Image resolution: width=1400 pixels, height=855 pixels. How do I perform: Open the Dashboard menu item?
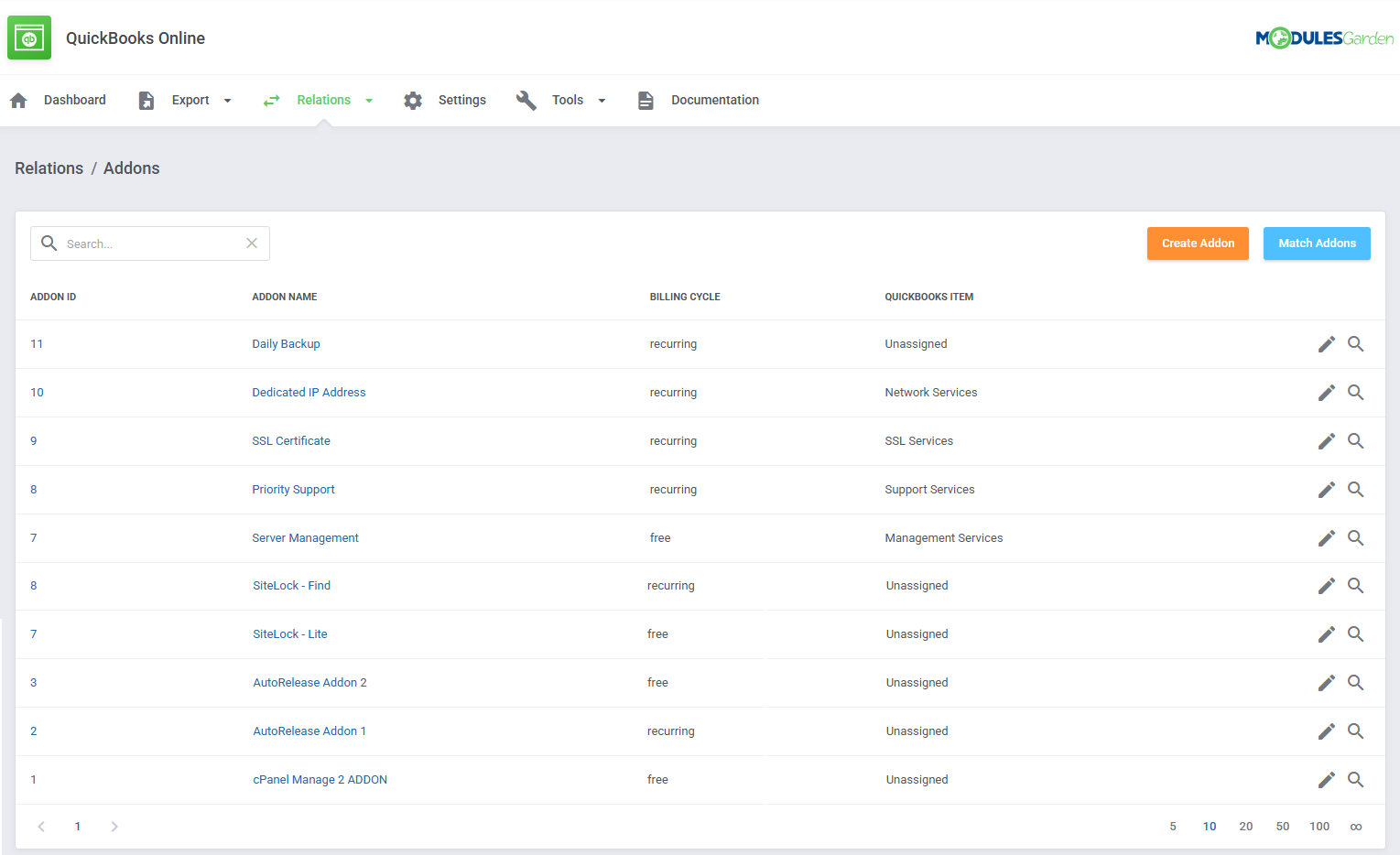[75, 101]
